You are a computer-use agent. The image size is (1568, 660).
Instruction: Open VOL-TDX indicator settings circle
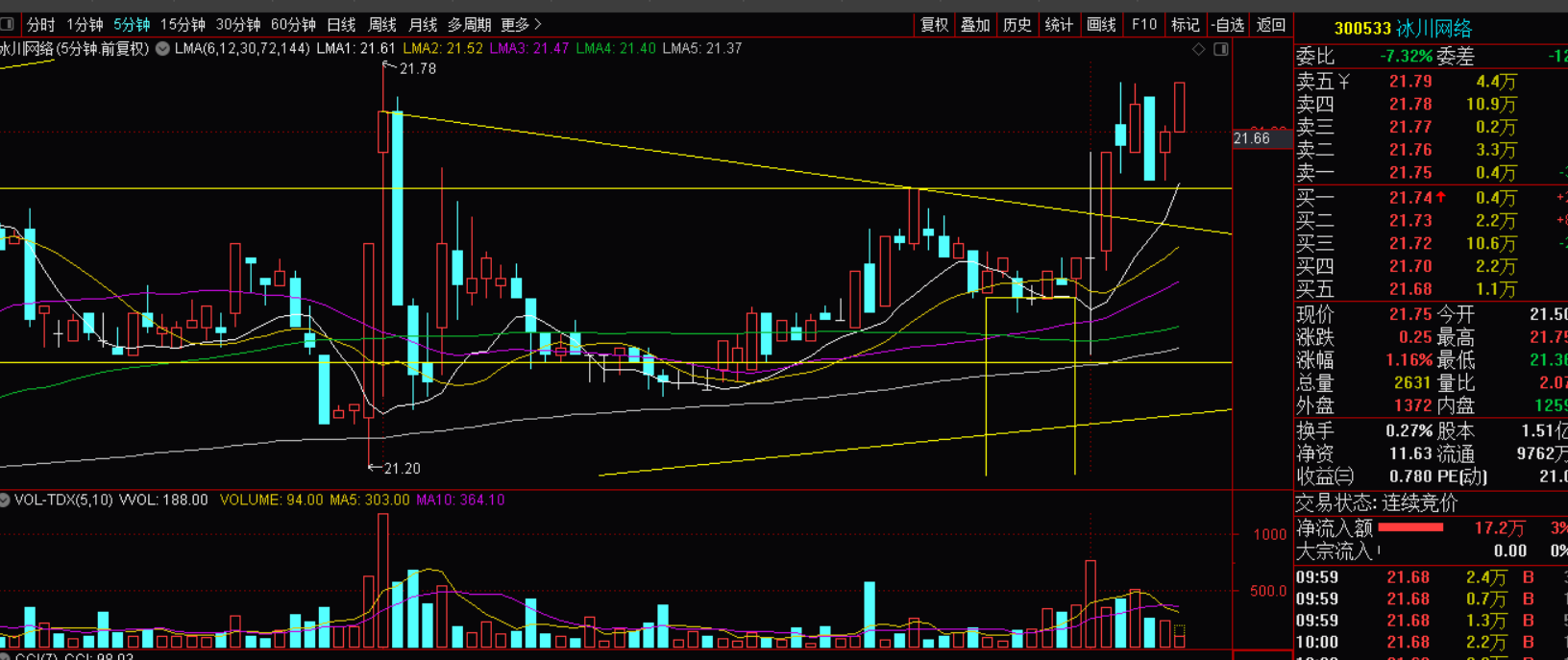point(5,500)
